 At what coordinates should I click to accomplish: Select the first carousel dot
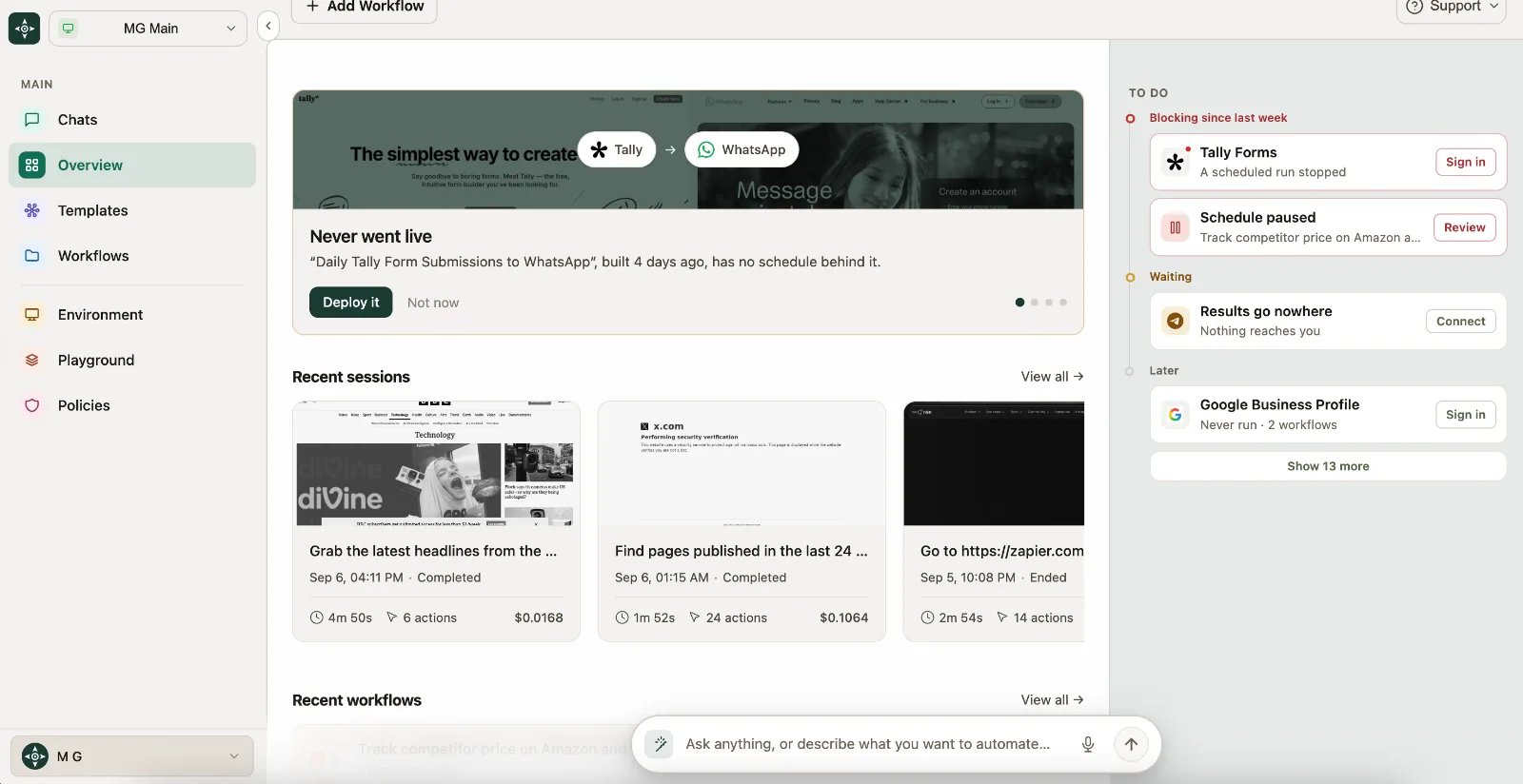pos(1019,303)
